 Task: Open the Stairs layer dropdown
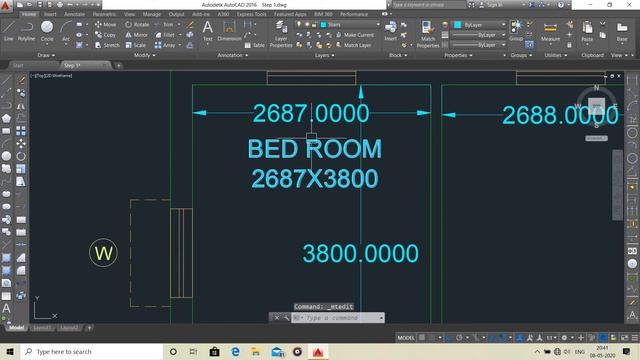pyautogui.click(x=377, y=24)
